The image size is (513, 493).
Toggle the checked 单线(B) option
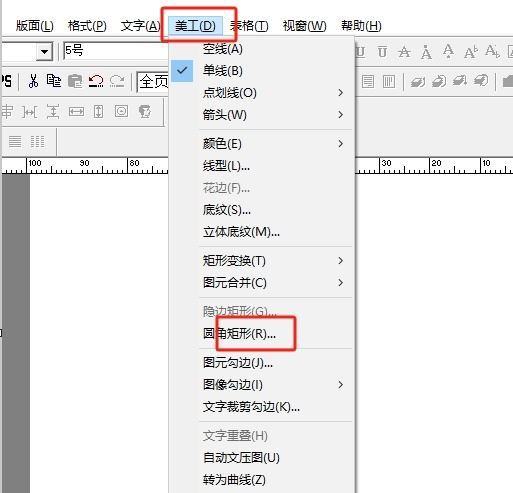pyautogui.click(x=262, y=71)
